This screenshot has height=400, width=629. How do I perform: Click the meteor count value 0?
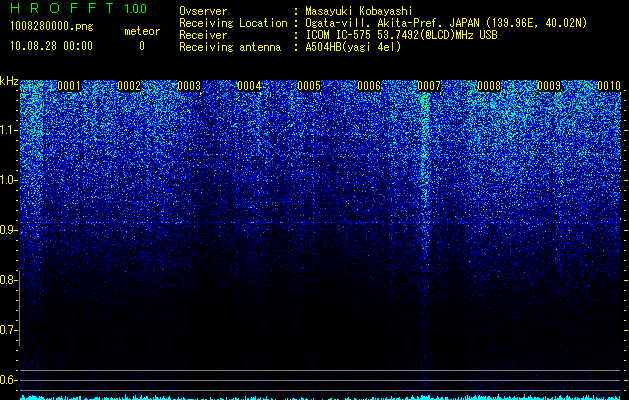(x=142, y=46)
